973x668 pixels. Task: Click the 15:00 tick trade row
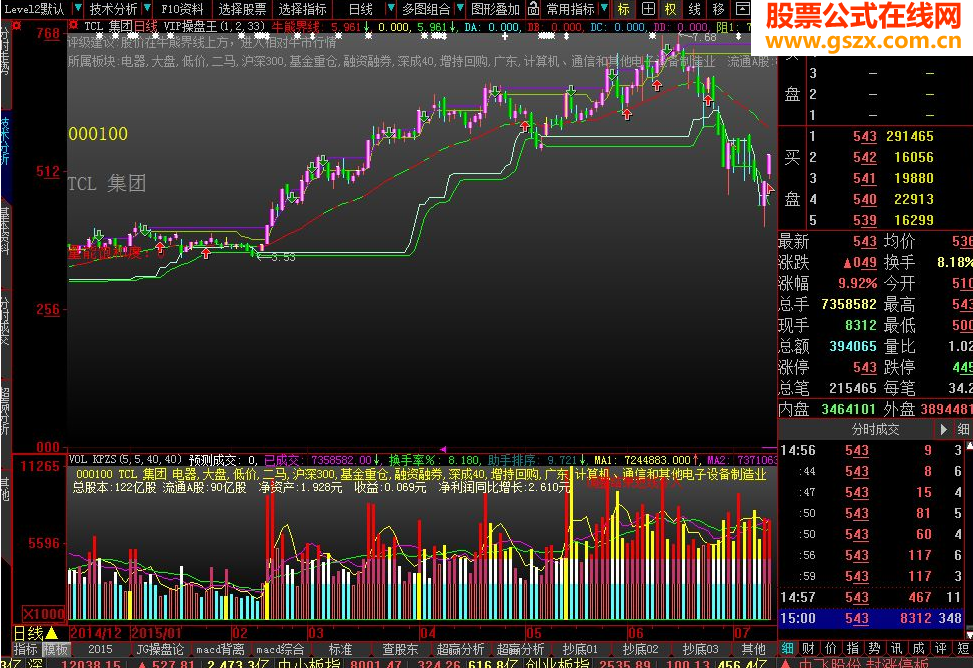click(x=871, y=618)
